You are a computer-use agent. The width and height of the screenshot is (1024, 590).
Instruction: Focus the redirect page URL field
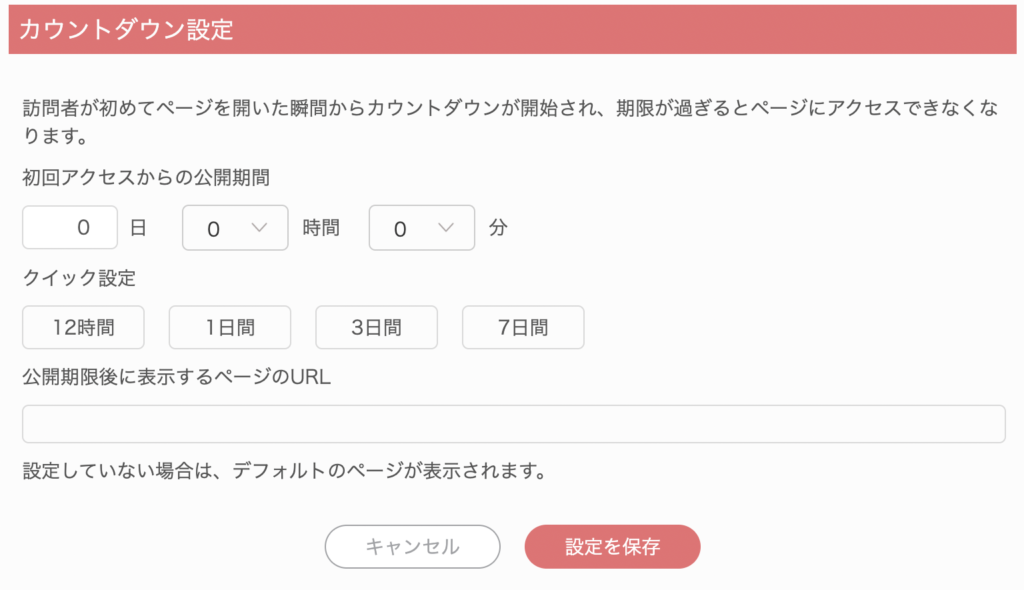click(513, 424)
